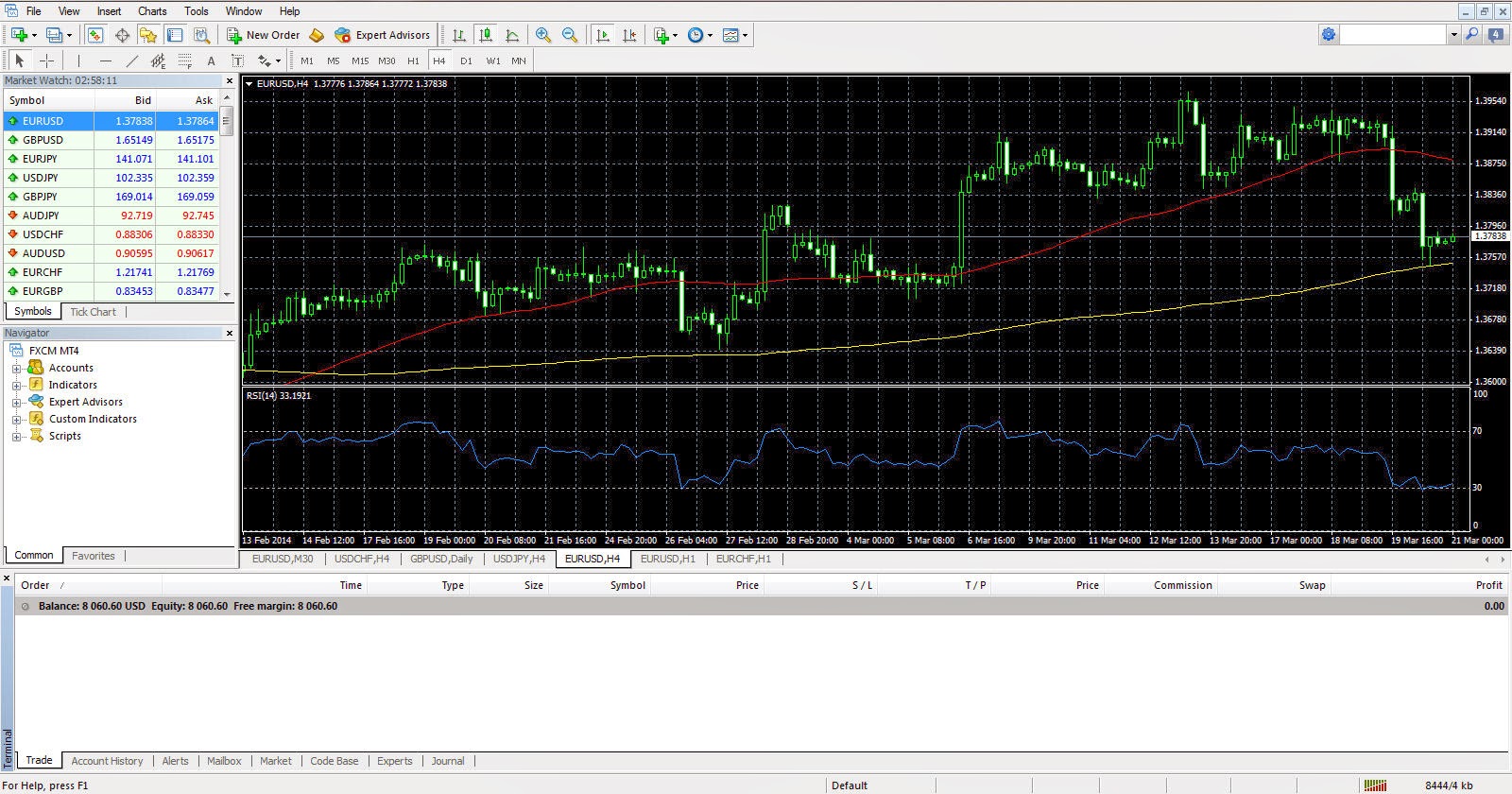Switch to bar chart display

(x=459, y=35)
